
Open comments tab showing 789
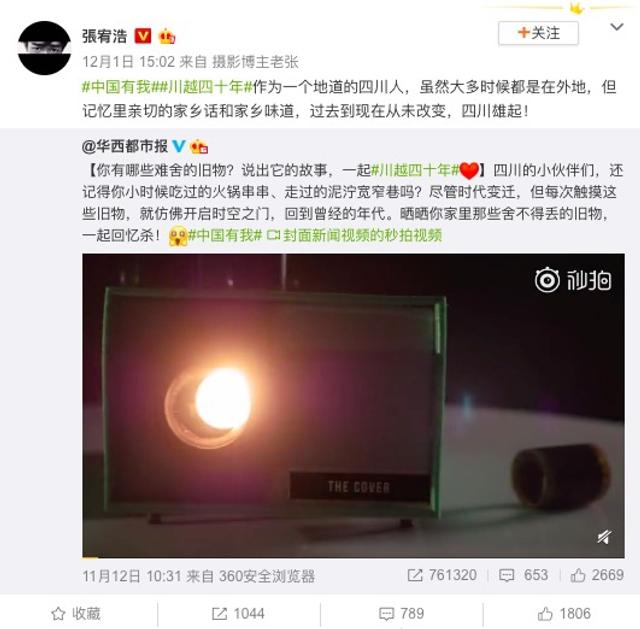(x=402, y=613)
